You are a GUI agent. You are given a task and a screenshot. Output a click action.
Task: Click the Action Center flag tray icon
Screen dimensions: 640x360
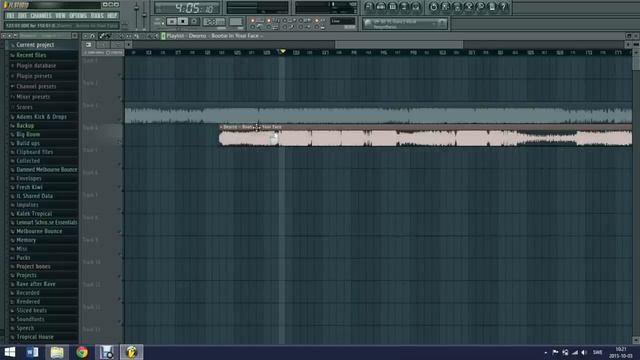click(555, 352)
